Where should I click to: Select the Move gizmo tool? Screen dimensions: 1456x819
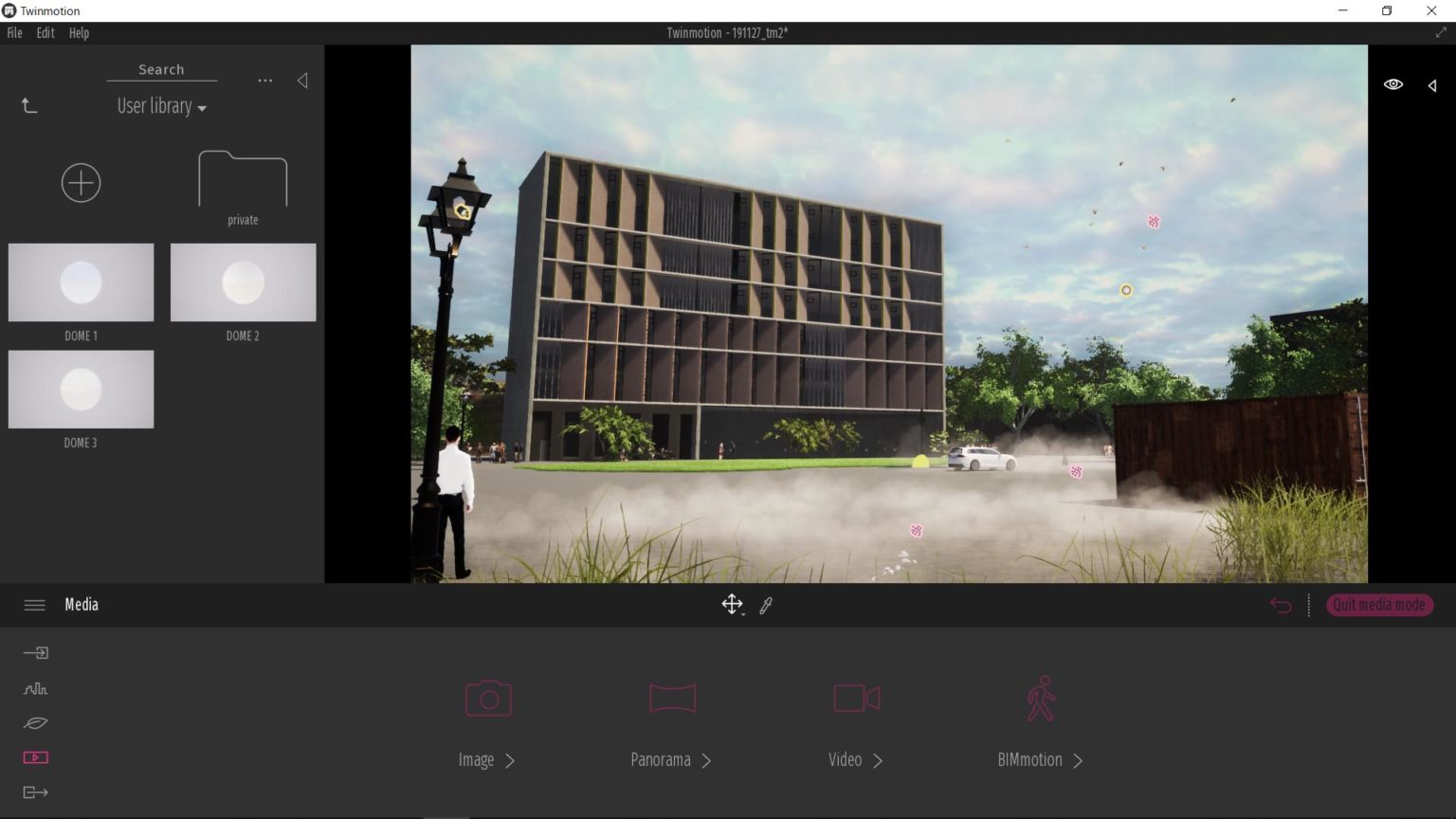[x=730, y=604]
